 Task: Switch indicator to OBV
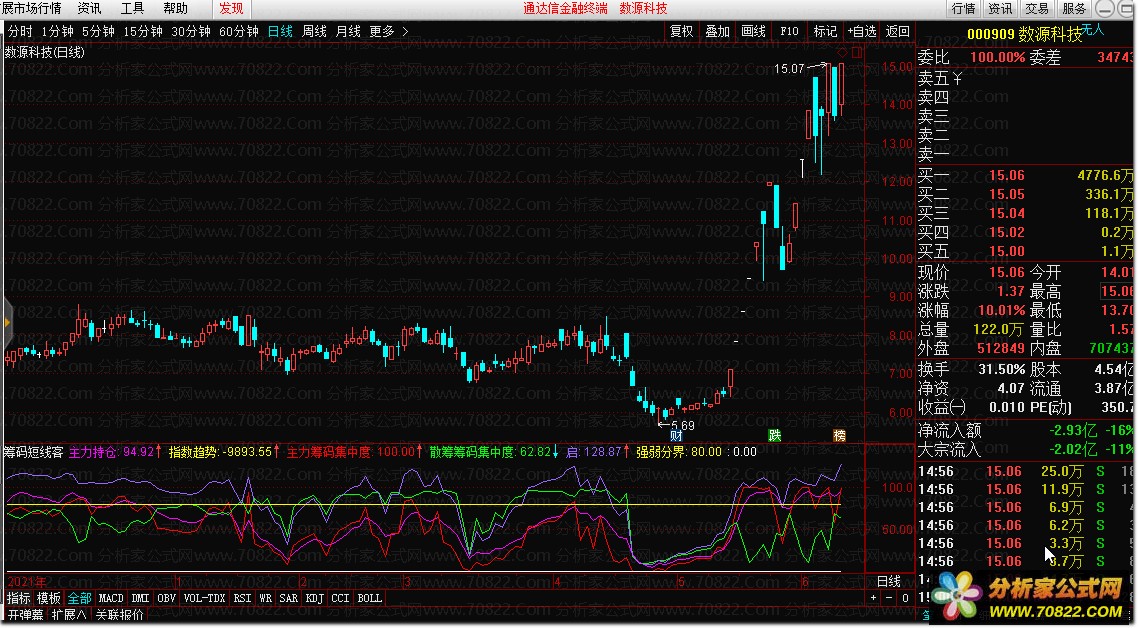pyautogui.click(x=166, y=598)
